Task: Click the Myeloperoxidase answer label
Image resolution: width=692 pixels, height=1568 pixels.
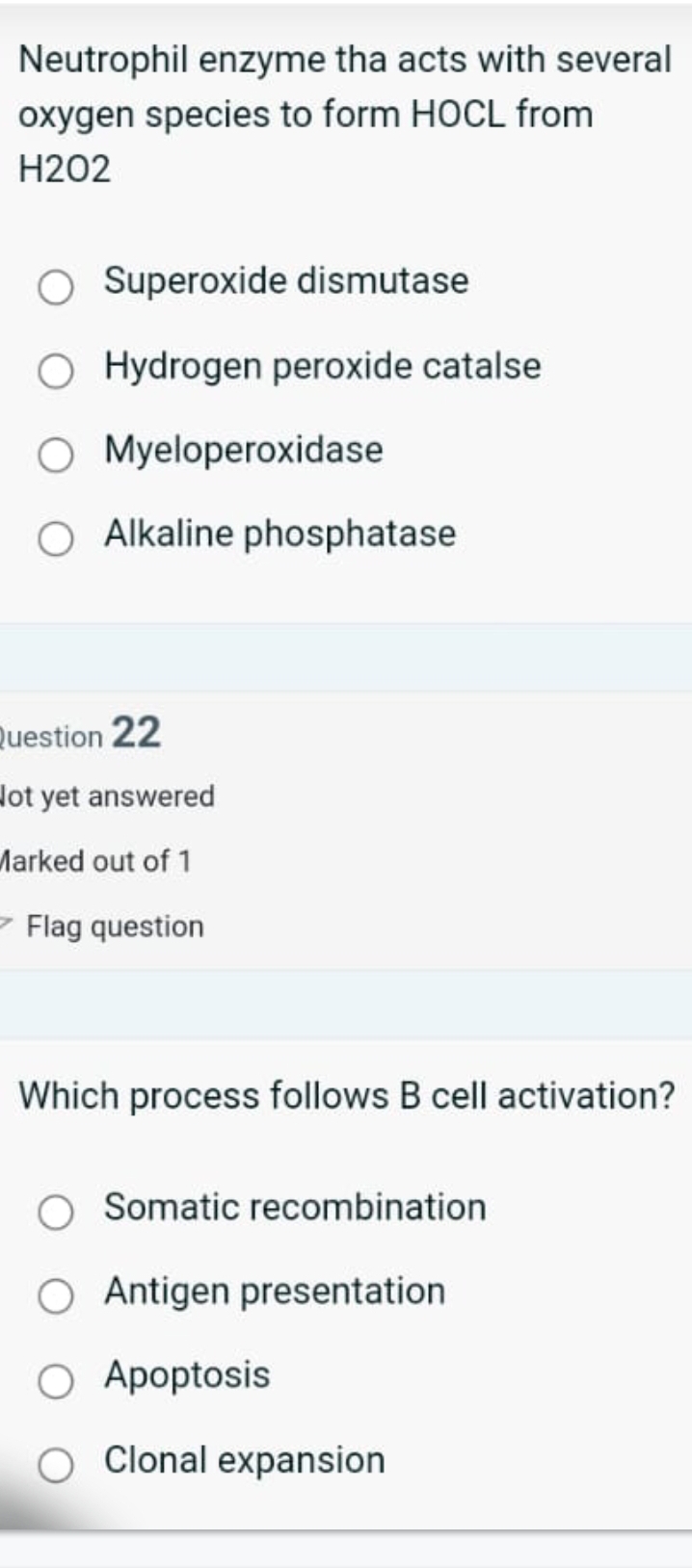Action: click(243, 450)
